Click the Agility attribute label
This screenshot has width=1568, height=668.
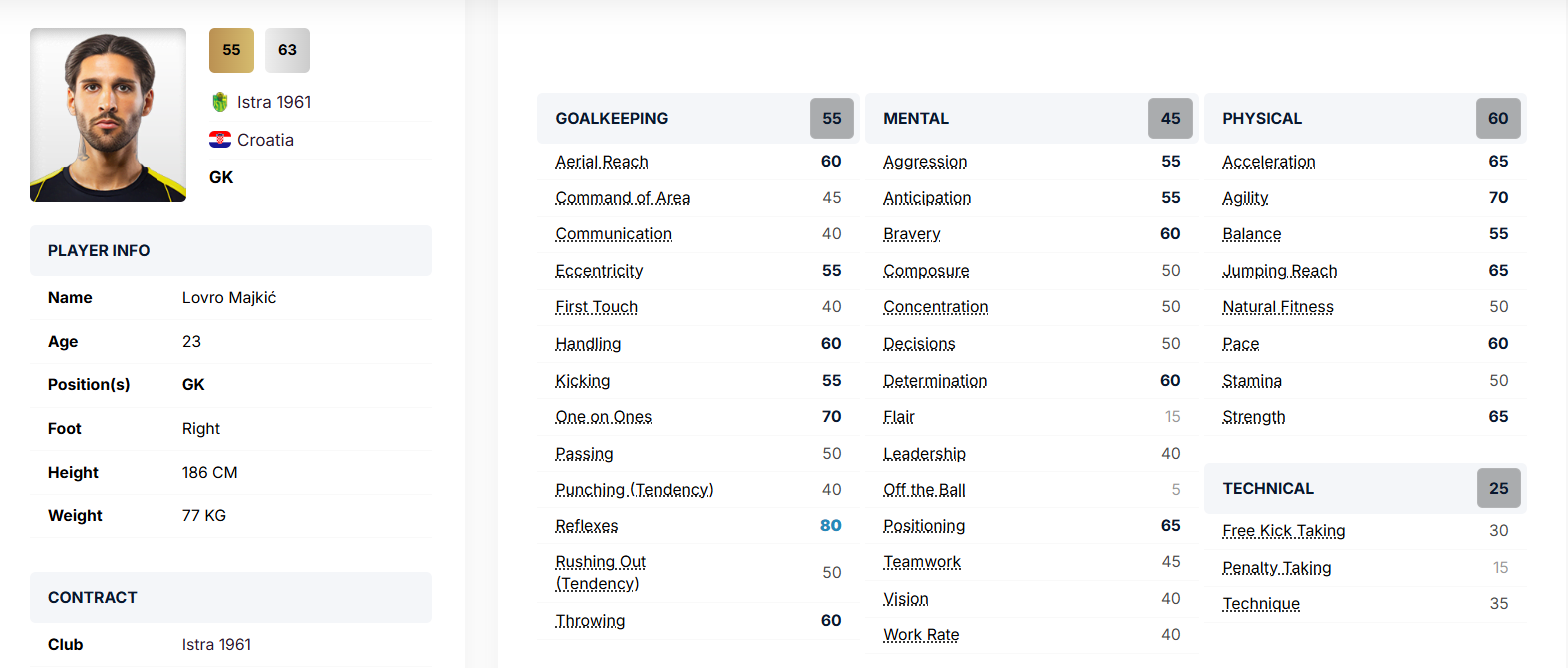click(1245, 198)
